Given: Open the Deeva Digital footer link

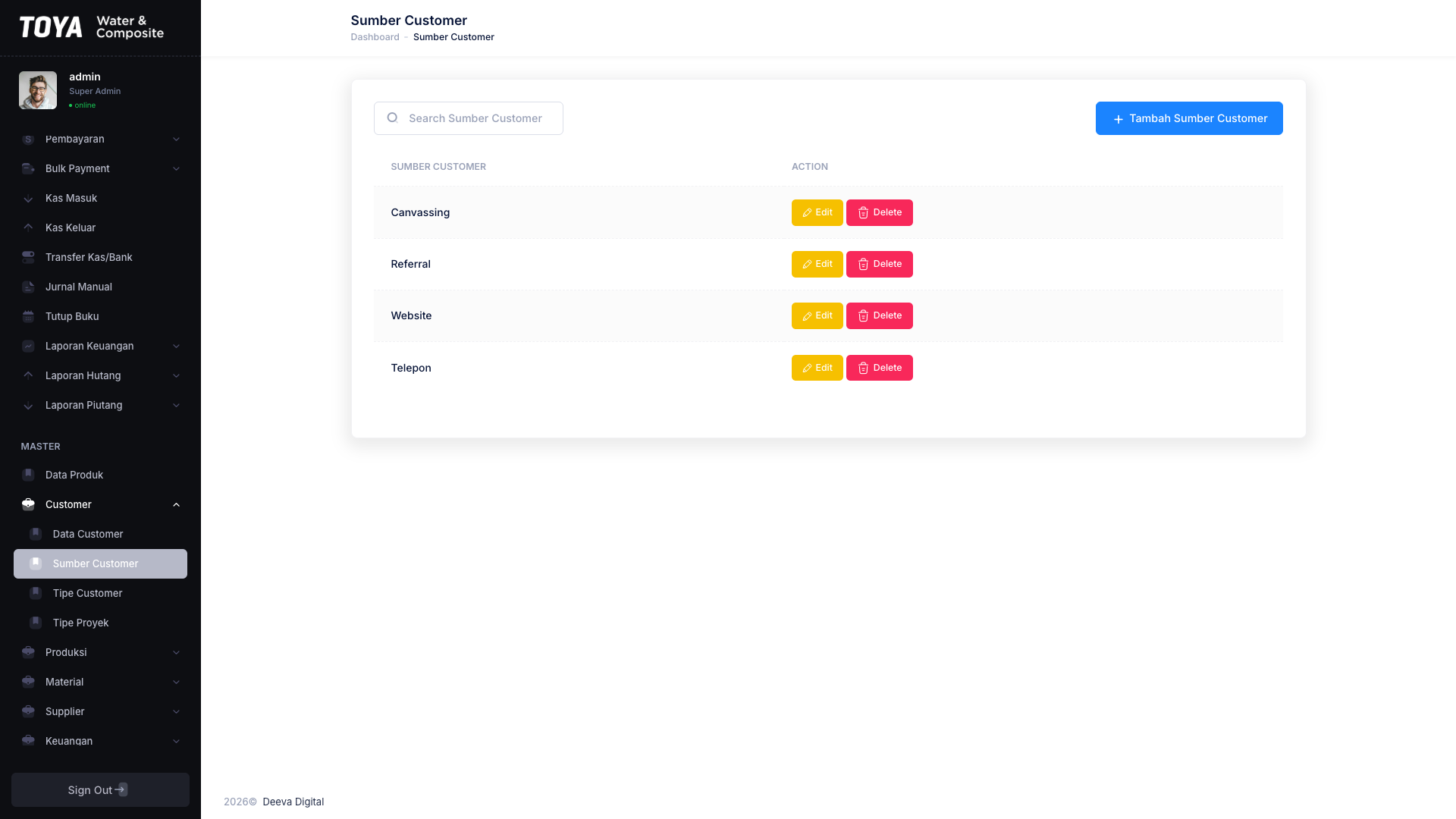Looking at the screenshot, I should coord(293,802).
